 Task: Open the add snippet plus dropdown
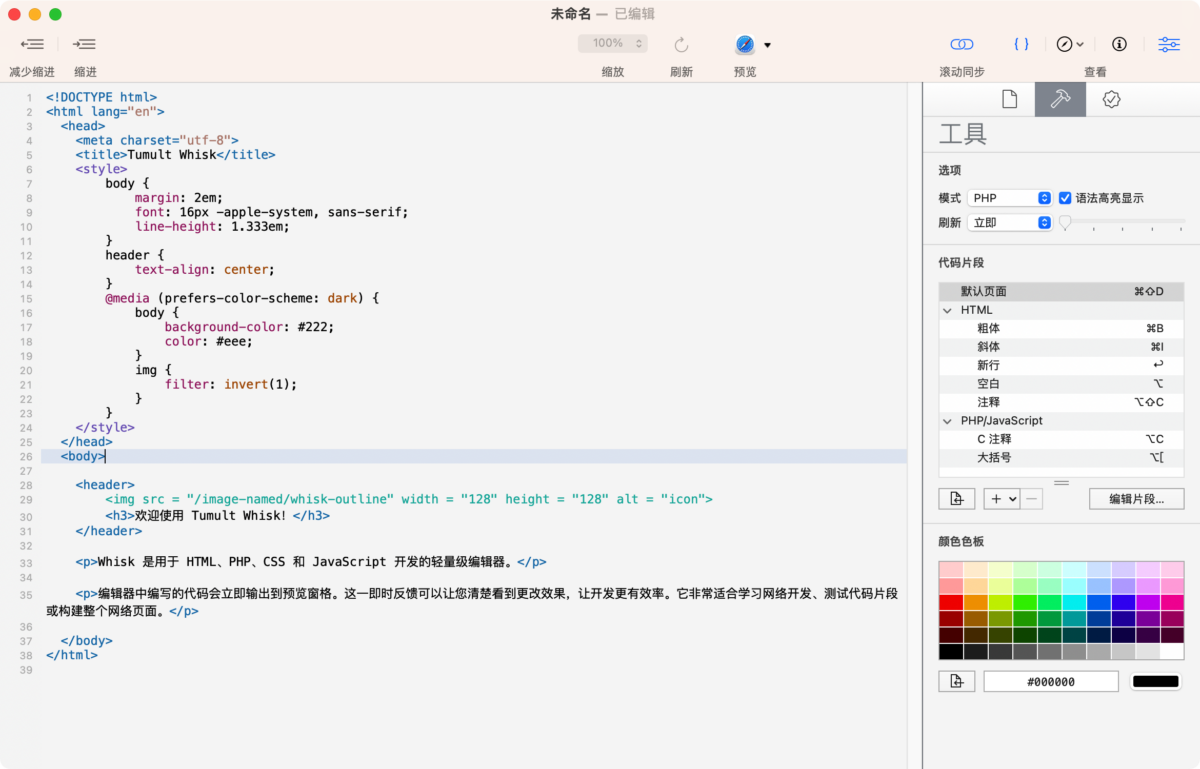1002,499
